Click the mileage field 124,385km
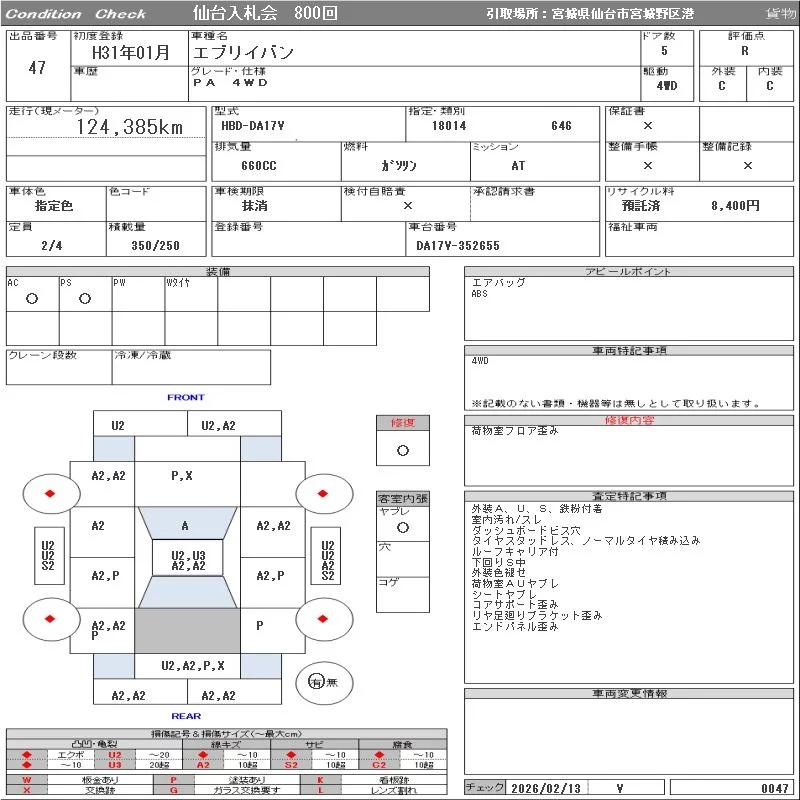 pyautogui.click(x=130, y=128)
